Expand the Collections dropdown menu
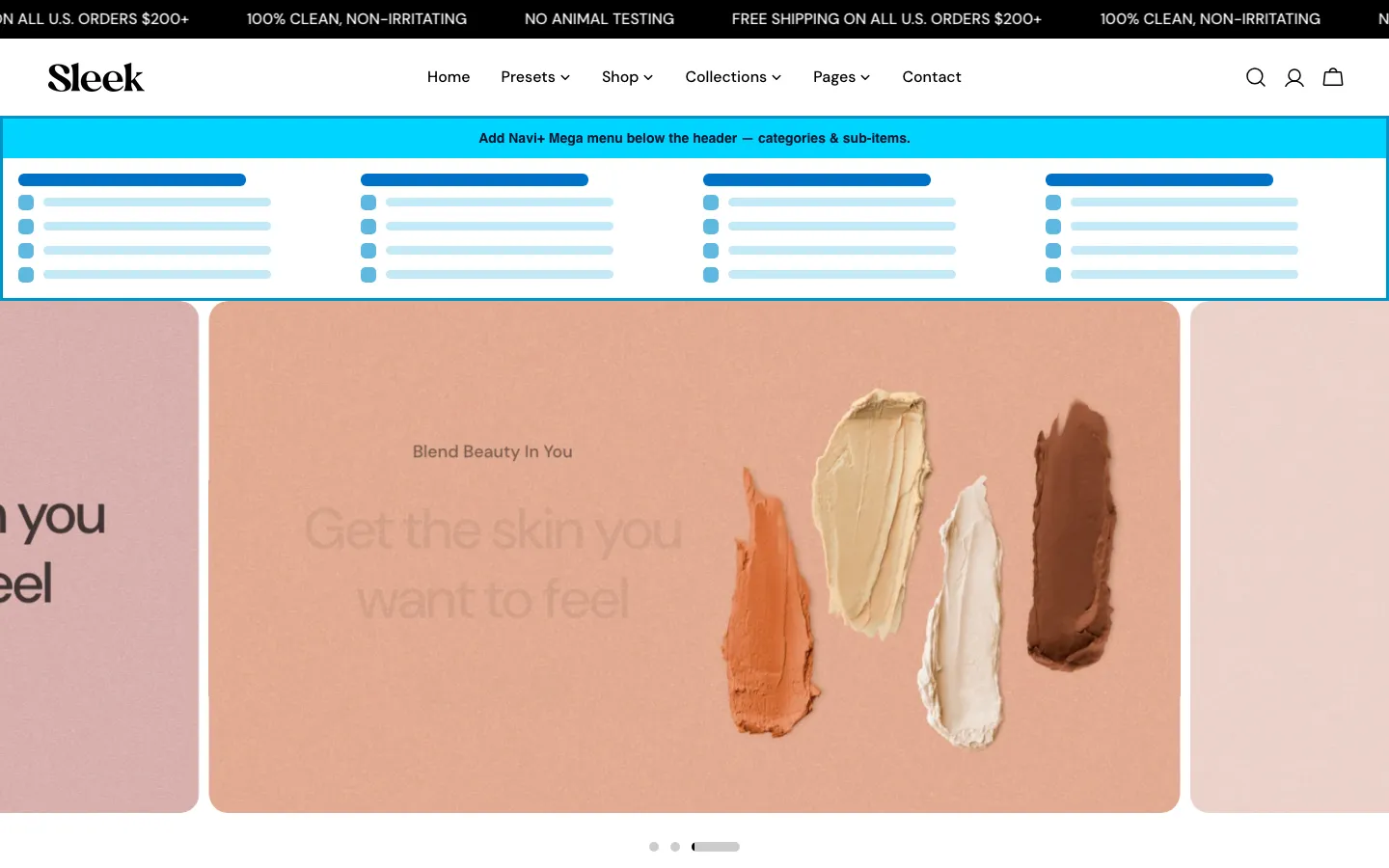 pos(733,77)
